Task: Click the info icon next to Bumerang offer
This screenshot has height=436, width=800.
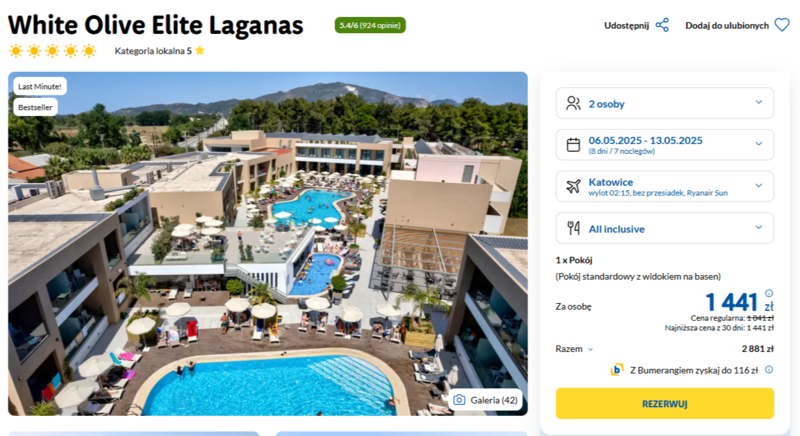Action: pos(769,370)
